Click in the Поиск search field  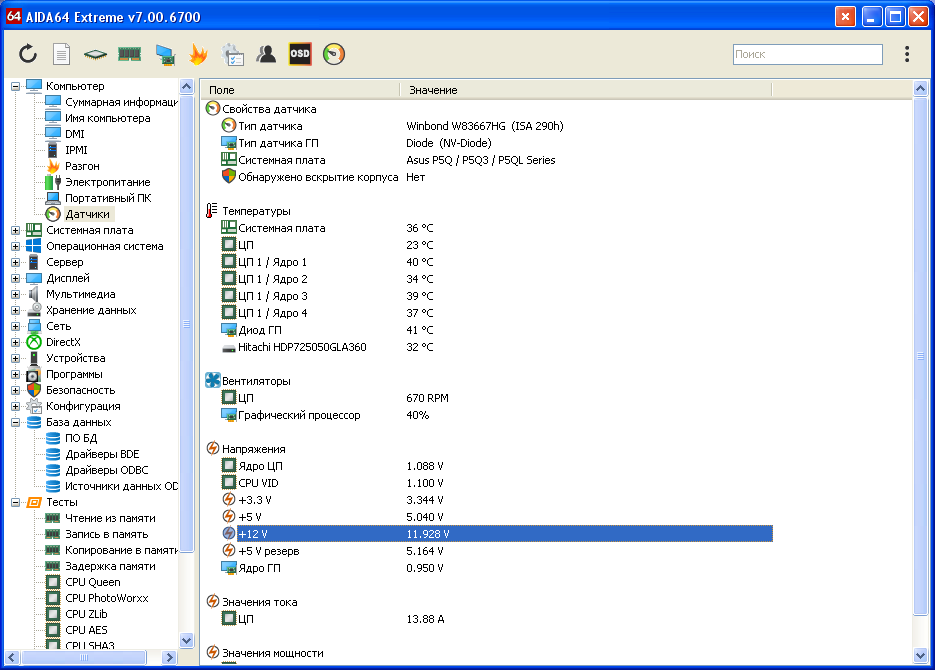point(807,54)
